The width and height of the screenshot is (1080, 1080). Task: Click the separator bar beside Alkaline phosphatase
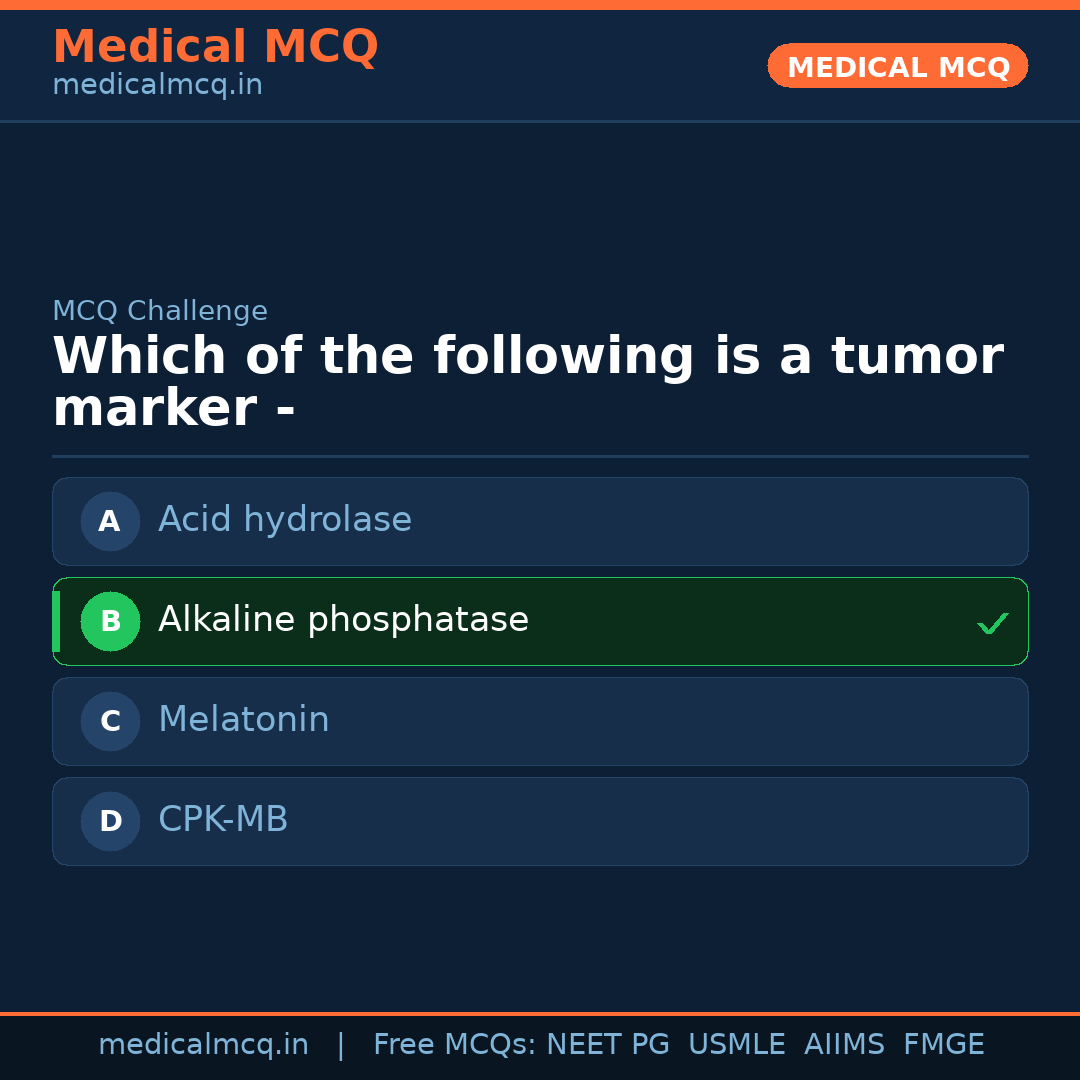[x=56, y=621]
